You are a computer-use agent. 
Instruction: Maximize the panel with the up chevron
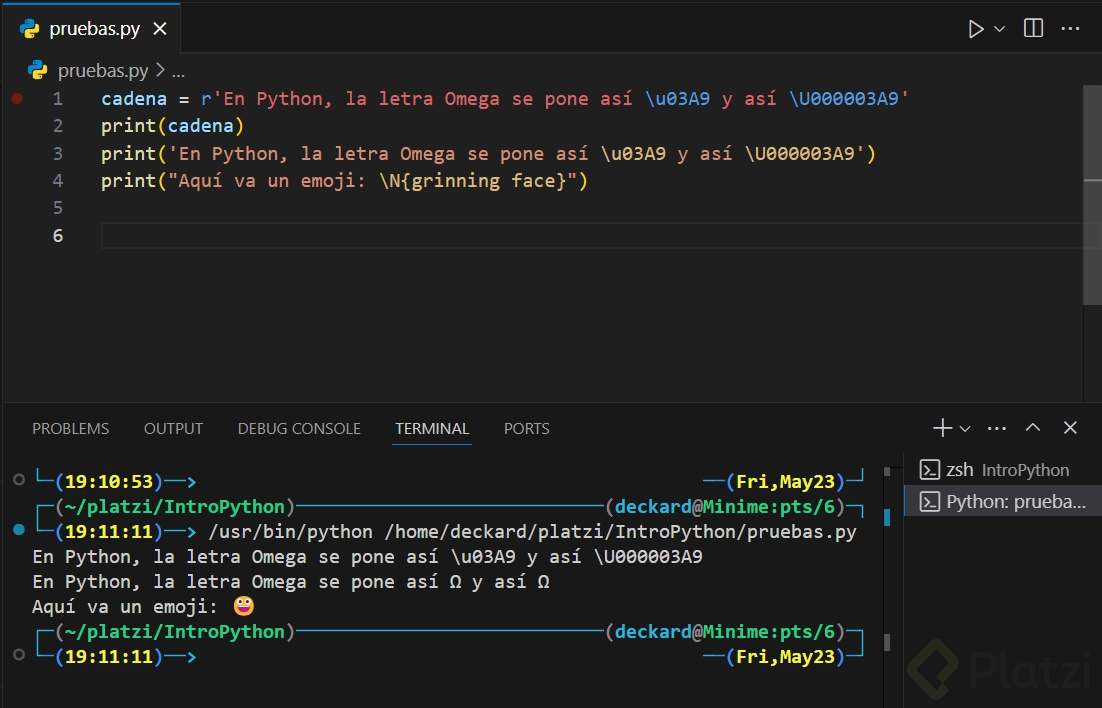click(1033, 428)
